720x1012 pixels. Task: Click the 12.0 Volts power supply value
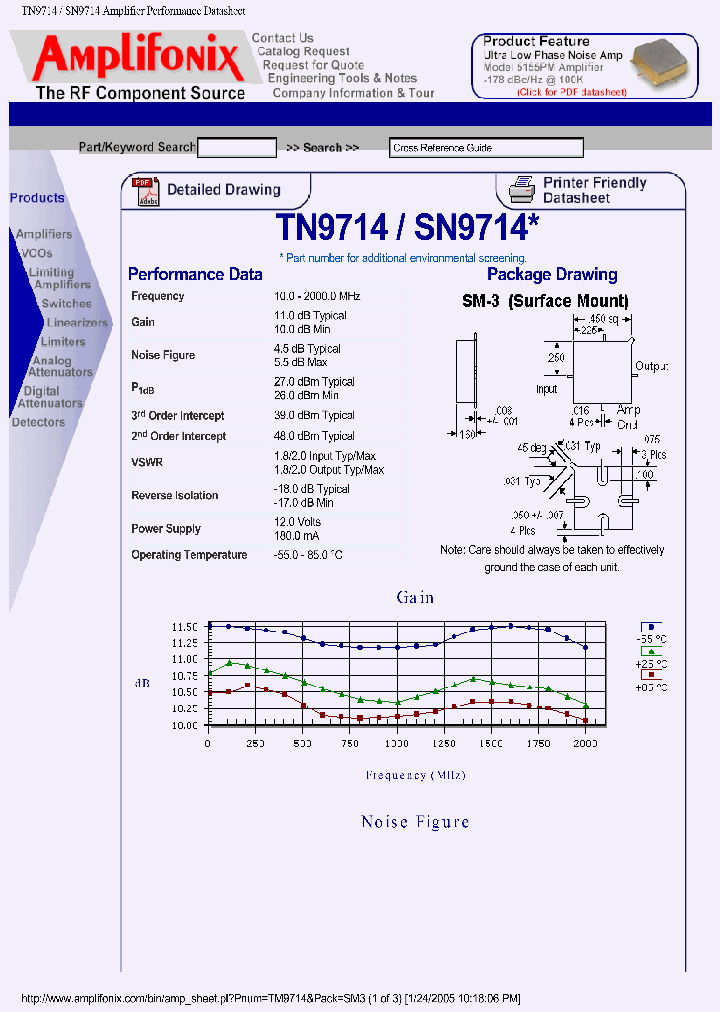click(297, 522)
